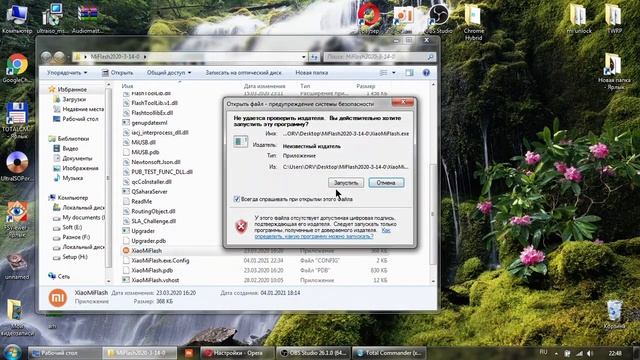Sort by Дата изменения column header
This screenshot has height=360, width=640.
point(264,86)
